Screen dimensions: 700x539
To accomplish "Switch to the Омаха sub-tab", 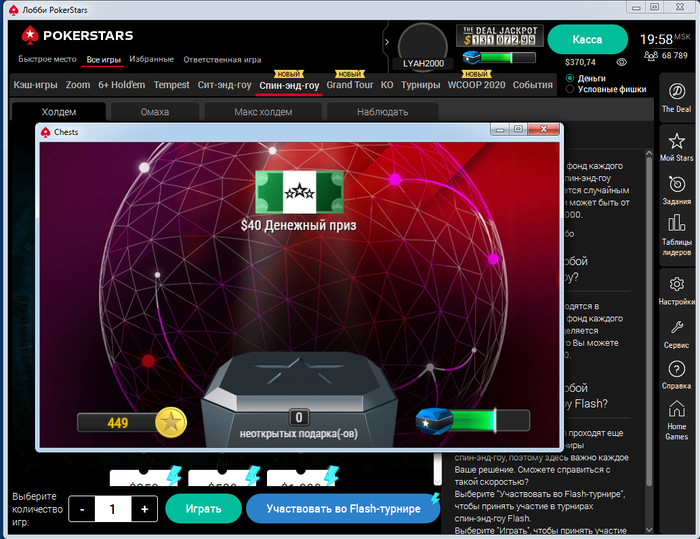I will (154, 112).
